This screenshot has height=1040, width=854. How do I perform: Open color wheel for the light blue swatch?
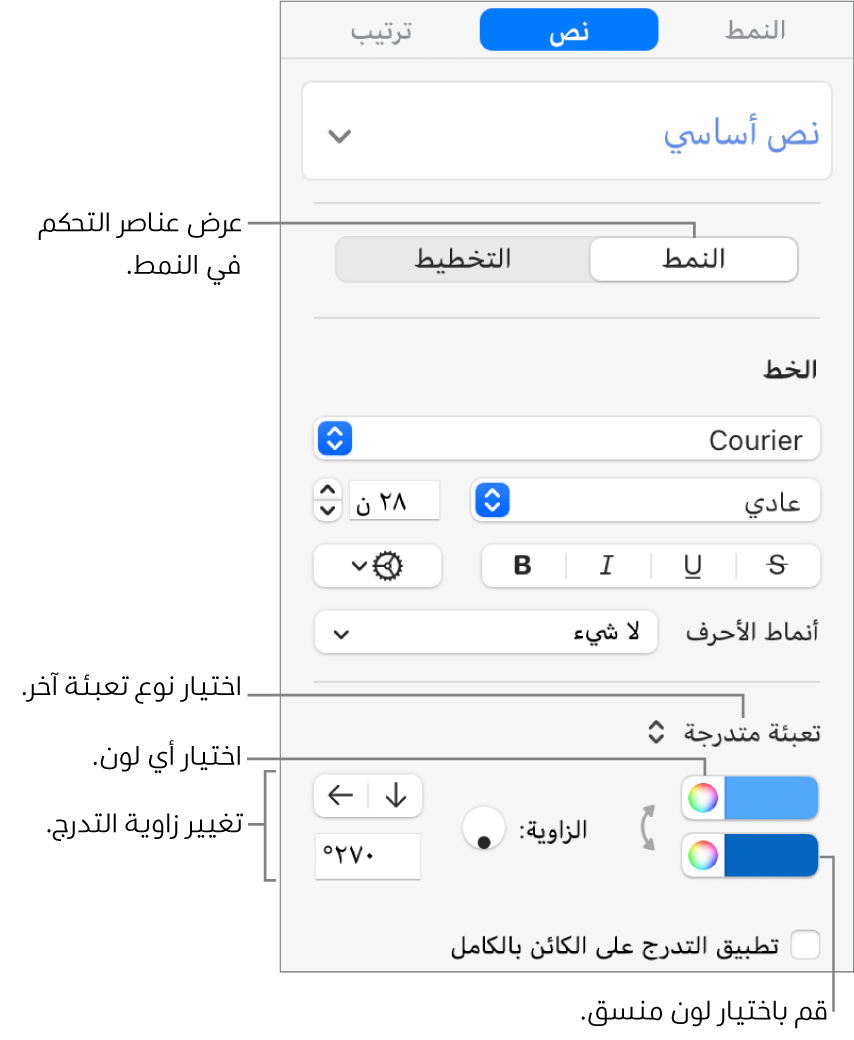(703, 798)
